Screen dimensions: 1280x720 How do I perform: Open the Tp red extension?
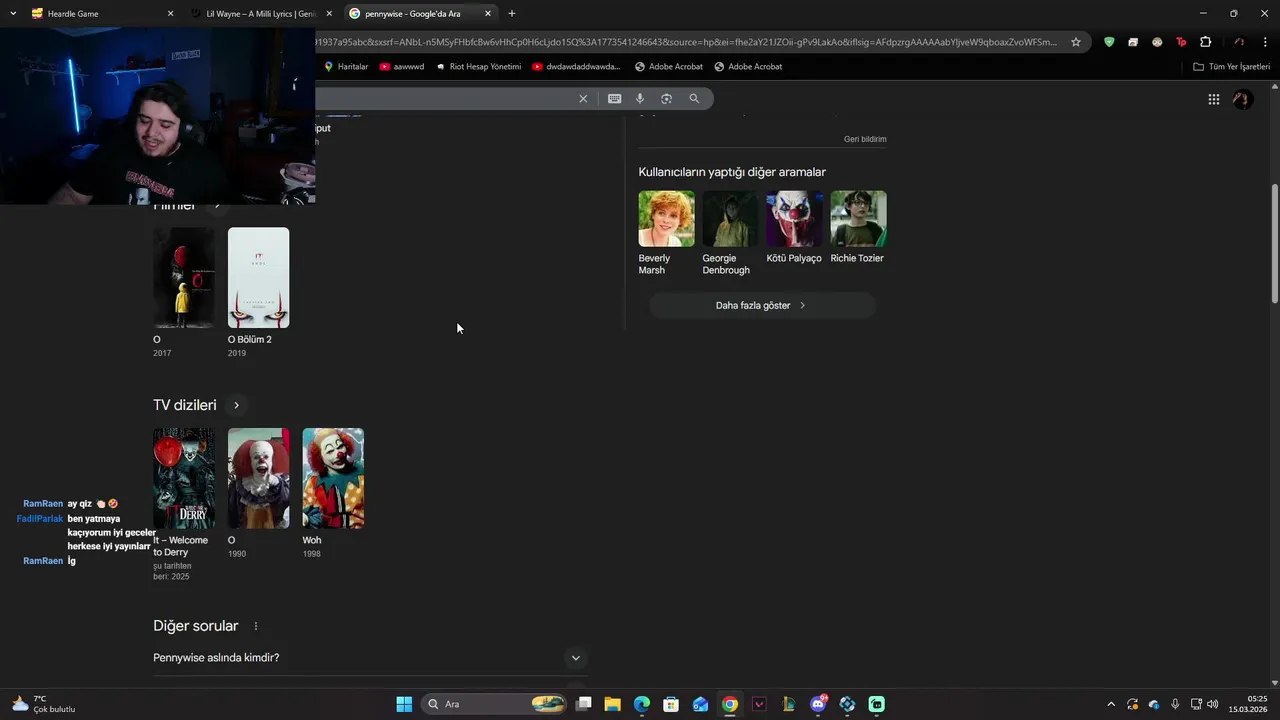tap(1181, 42)
